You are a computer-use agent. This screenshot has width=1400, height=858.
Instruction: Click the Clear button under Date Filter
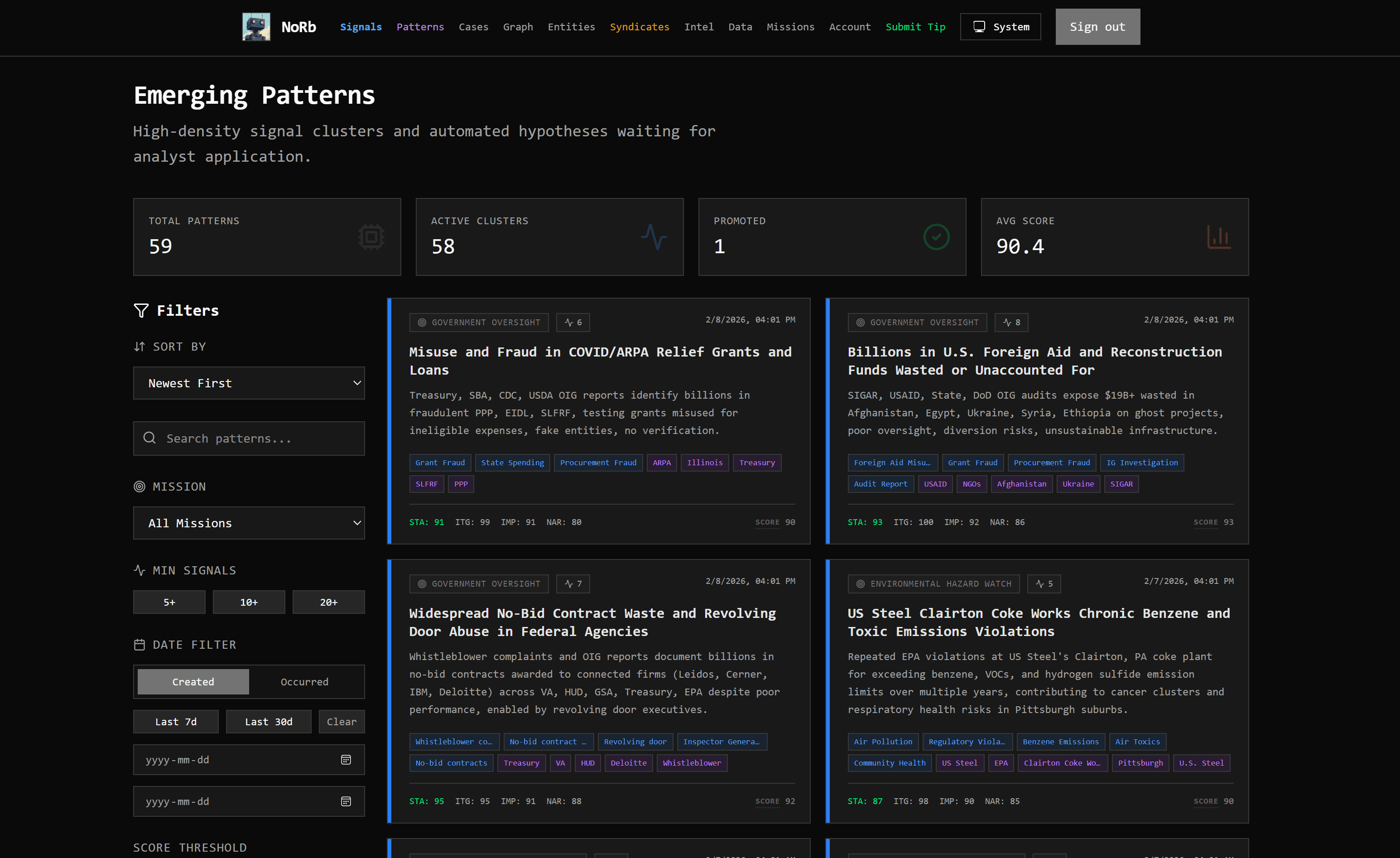pyautogui.click(x=342, y=721)
